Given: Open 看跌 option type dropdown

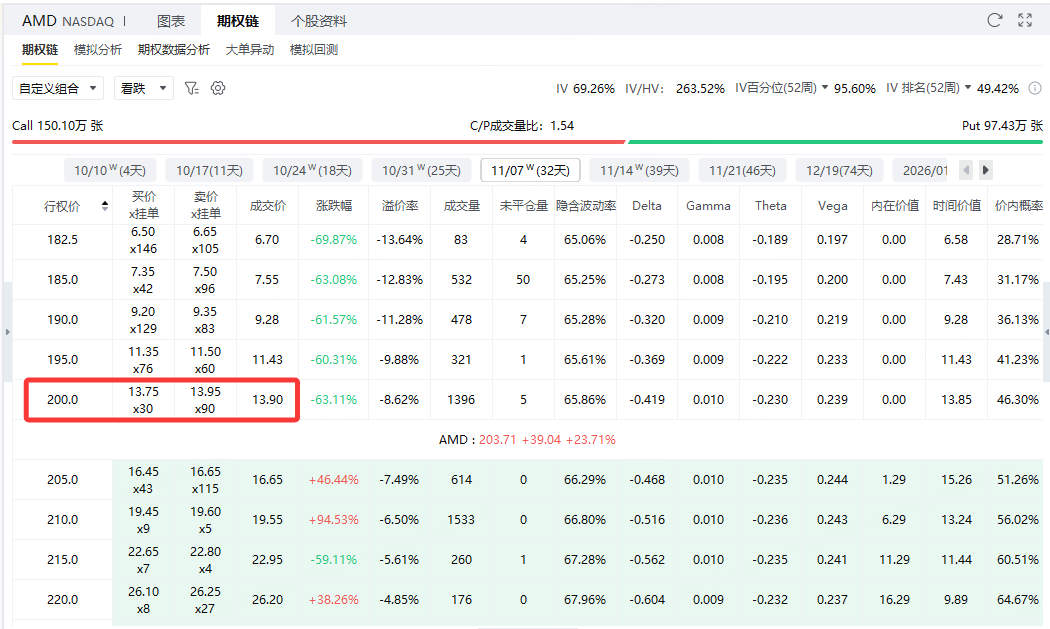Looking at the screenshot, I should [144, 88].
